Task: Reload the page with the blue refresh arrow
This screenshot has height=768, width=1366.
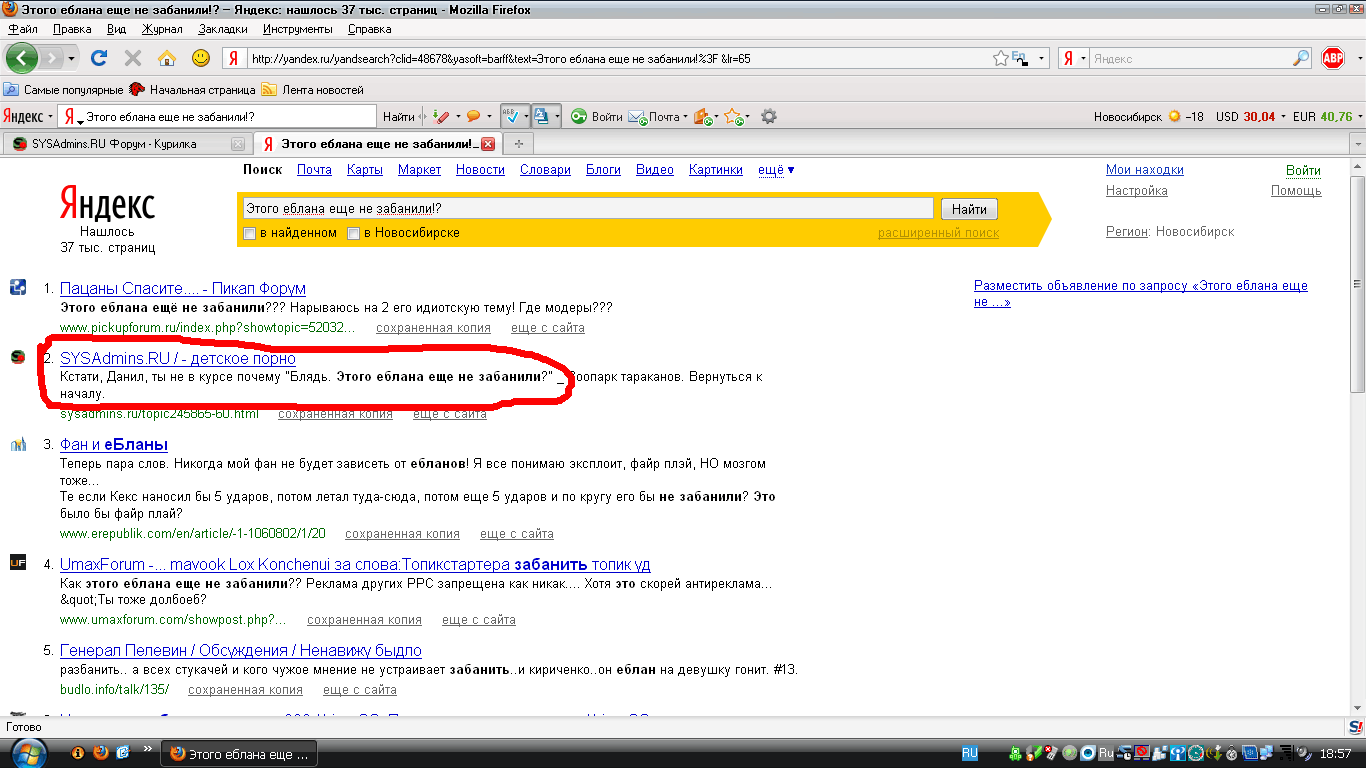Action: 99,58
